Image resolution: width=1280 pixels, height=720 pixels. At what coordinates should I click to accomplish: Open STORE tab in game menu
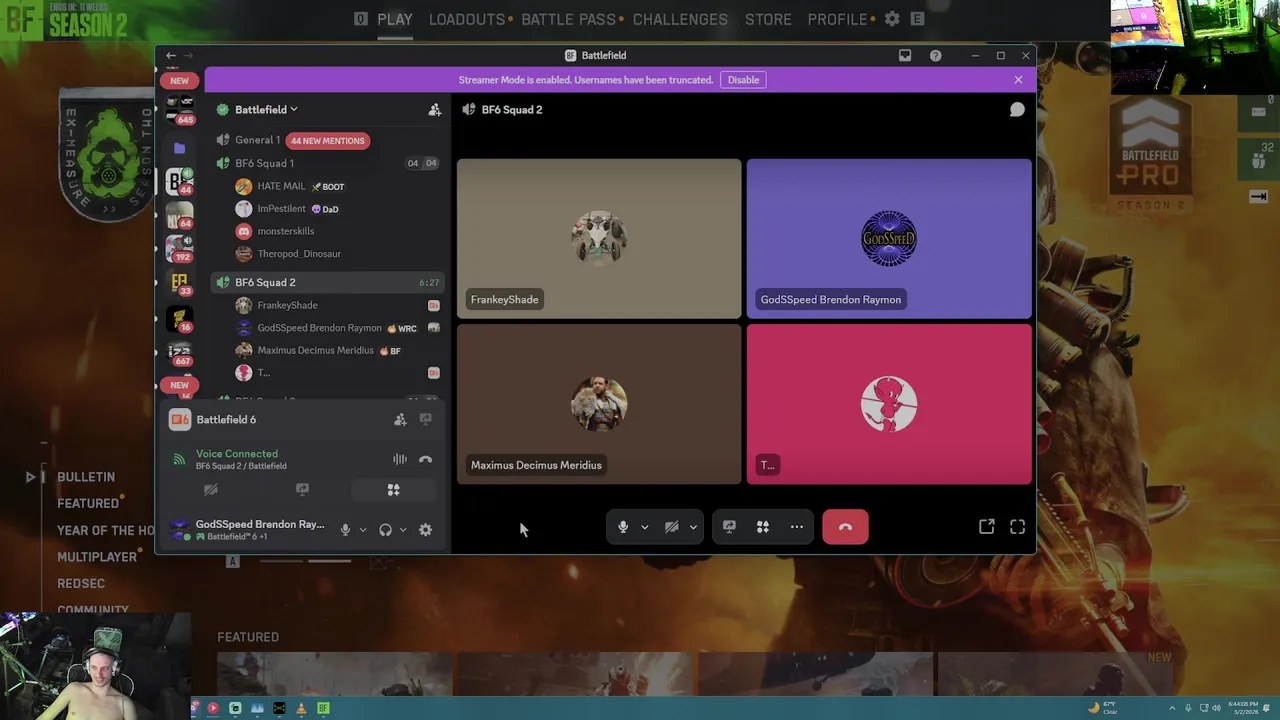768,19
